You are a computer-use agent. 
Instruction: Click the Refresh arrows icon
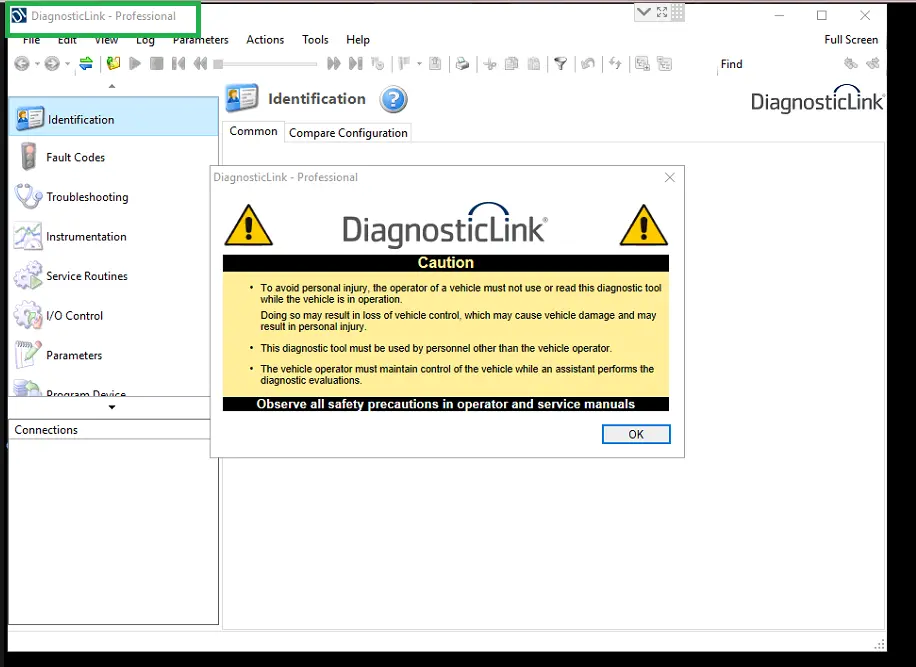[615, 63]
